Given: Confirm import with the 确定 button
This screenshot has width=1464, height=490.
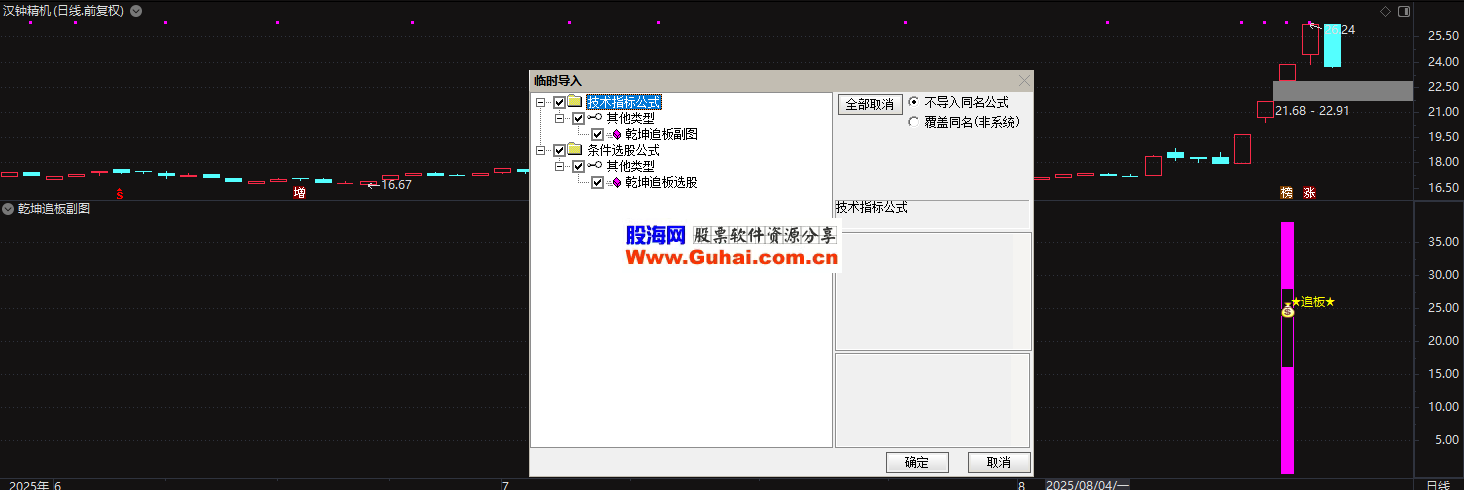Looking at the screenshot, I should [x=917, y=462].
